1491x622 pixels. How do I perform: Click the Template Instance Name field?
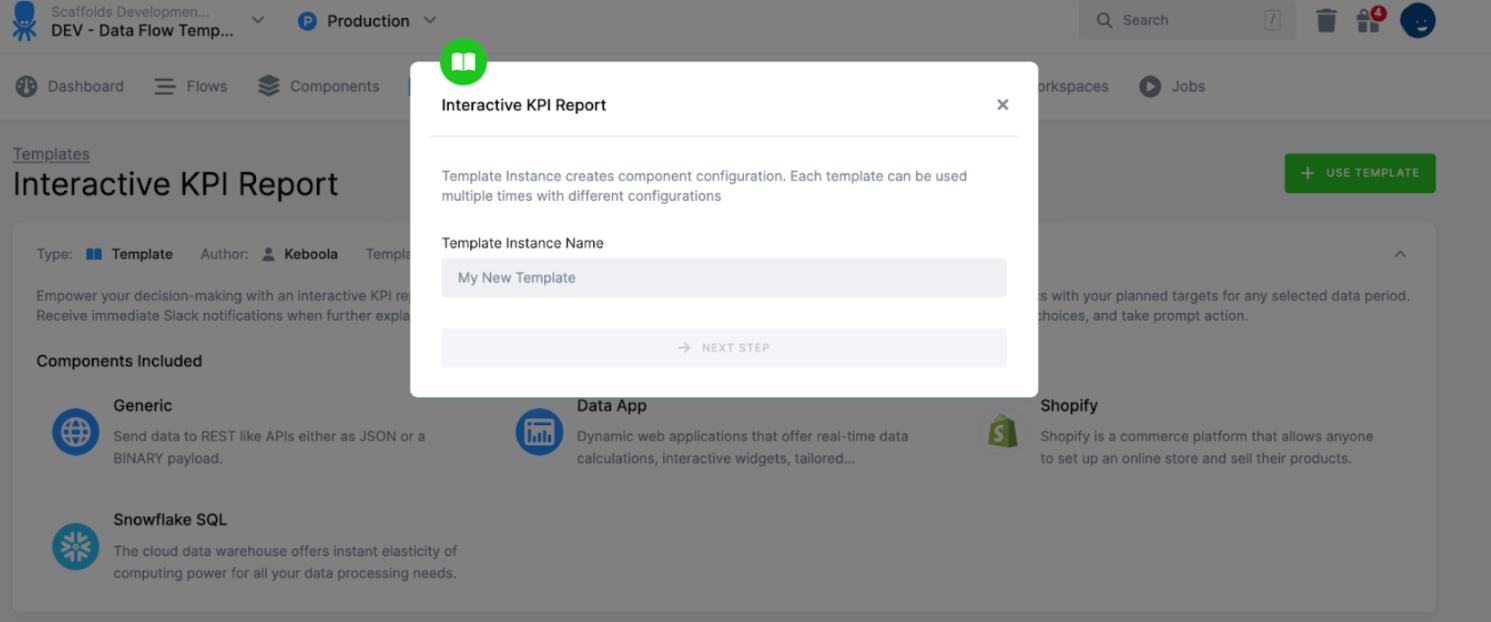[724, 278]
